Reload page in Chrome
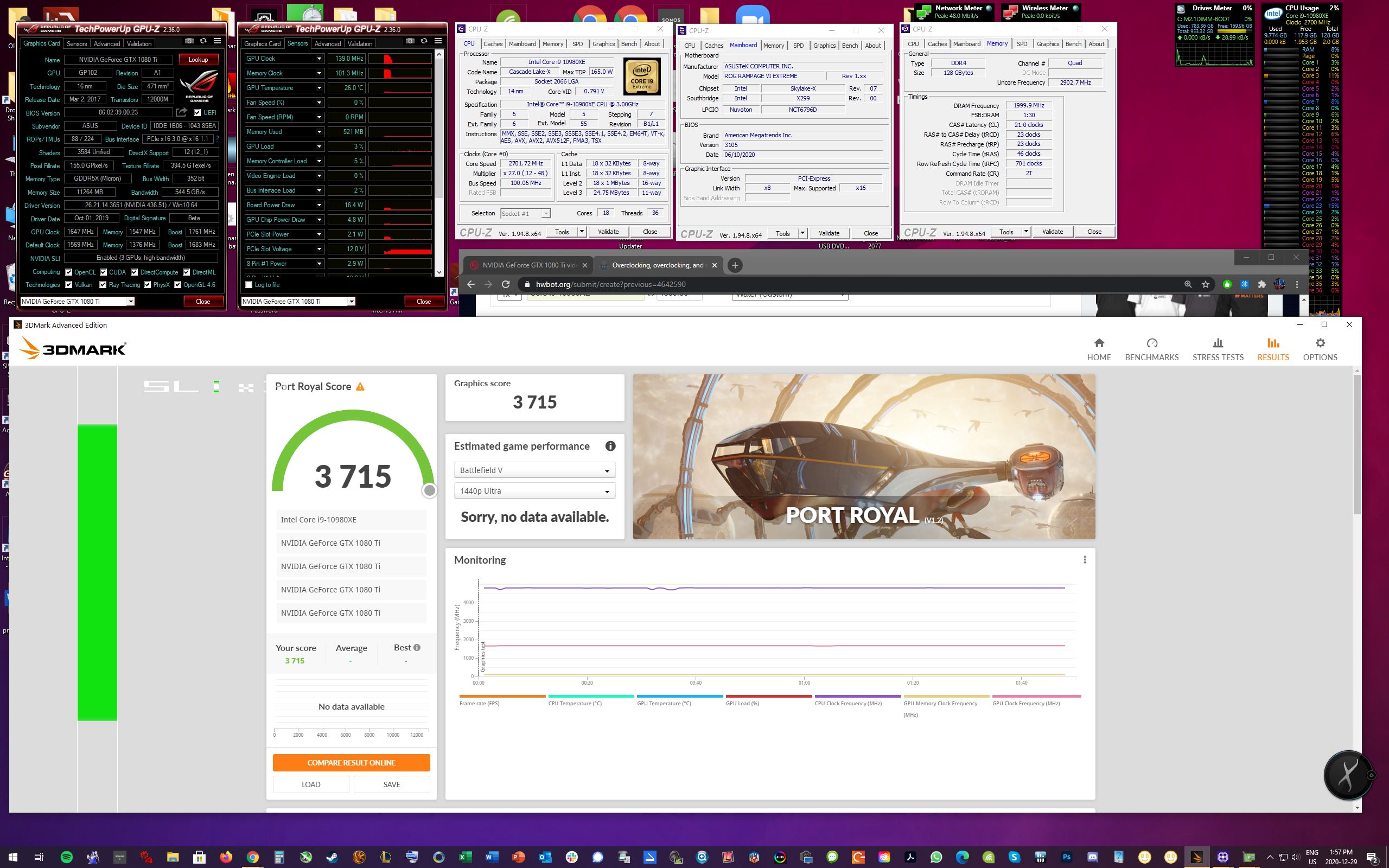The width and height of the screenshot is (1389, 868). (506, 284)
